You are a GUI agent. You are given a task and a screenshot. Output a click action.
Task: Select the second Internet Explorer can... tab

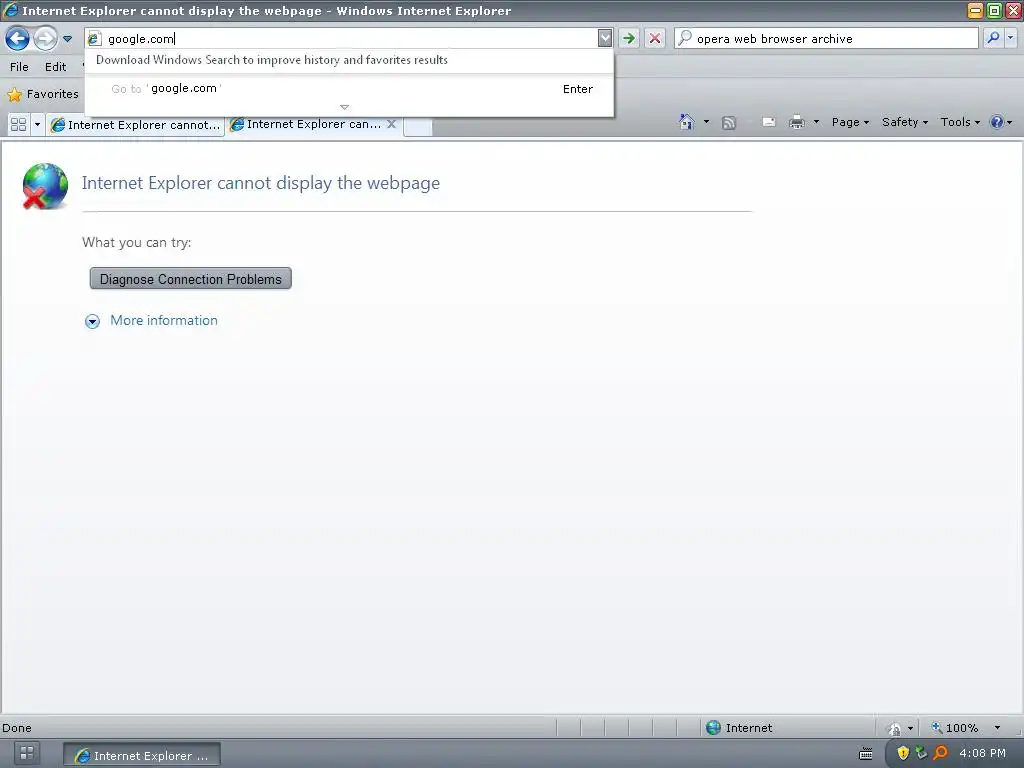pos(307,124)
